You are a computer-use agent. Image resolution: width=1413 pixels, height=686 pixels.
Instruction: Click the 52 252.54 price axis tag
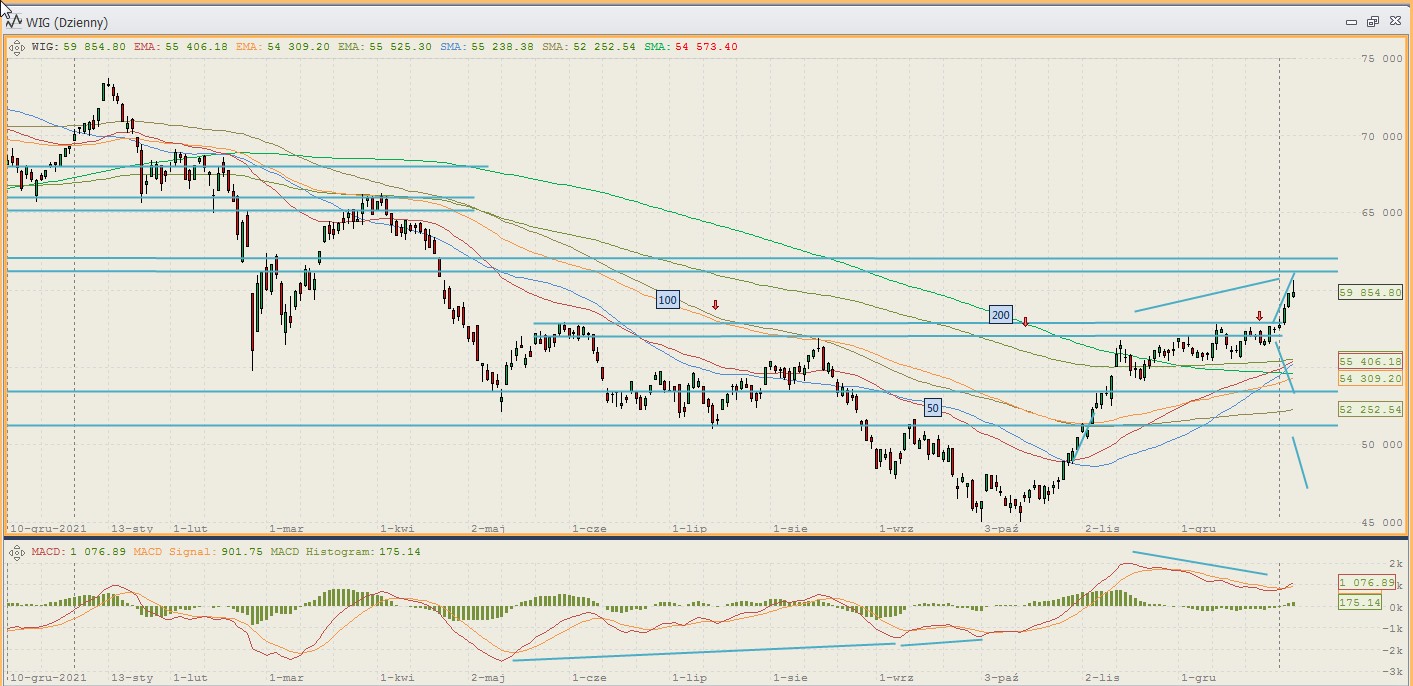point(1369,410)
